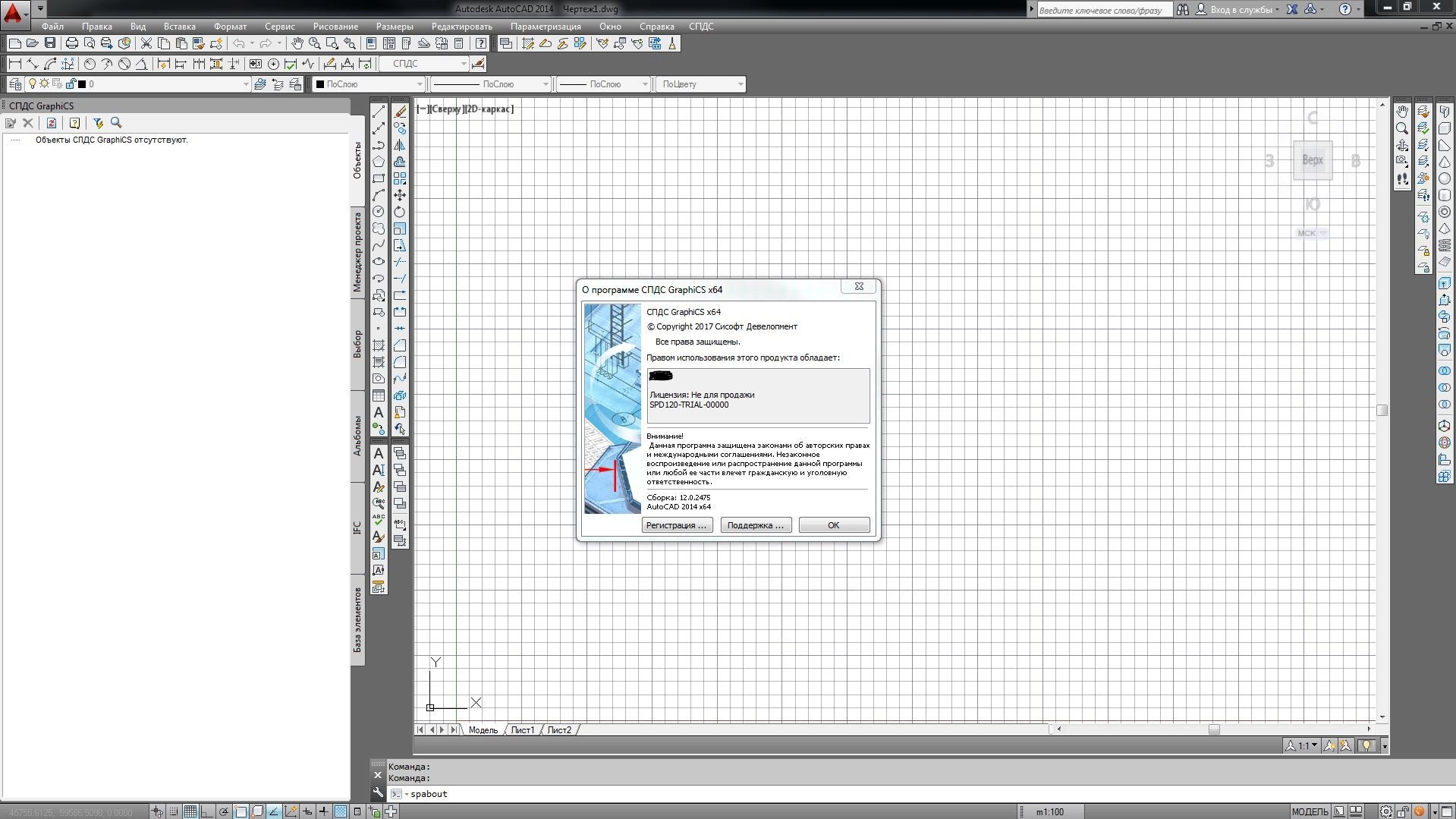1456x819 pixels.
Task: Toggle ortho mode in status bar
Action: coord(206,811)
